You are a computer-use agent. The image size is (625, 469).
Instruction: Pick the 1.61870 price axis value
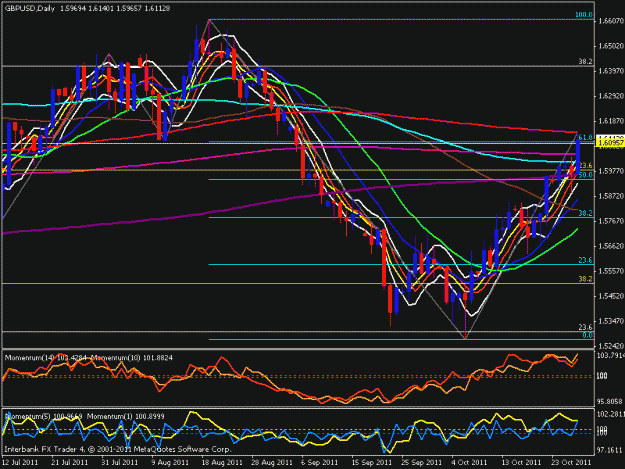tap(611, 121)
